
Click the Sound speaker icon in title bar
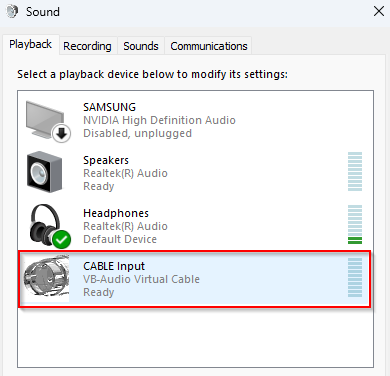pyautogui.click(x=12, y=12)
